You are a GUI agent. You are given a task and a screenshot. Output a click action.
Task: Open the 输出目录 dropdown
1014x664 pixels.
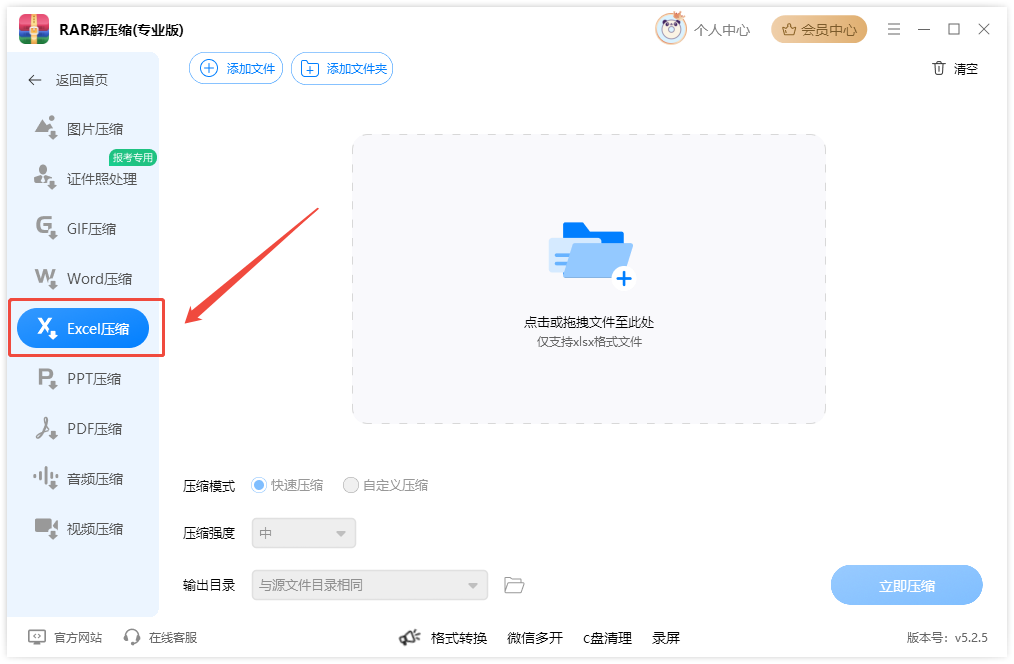pyautogui.click(x=369, y=585)
